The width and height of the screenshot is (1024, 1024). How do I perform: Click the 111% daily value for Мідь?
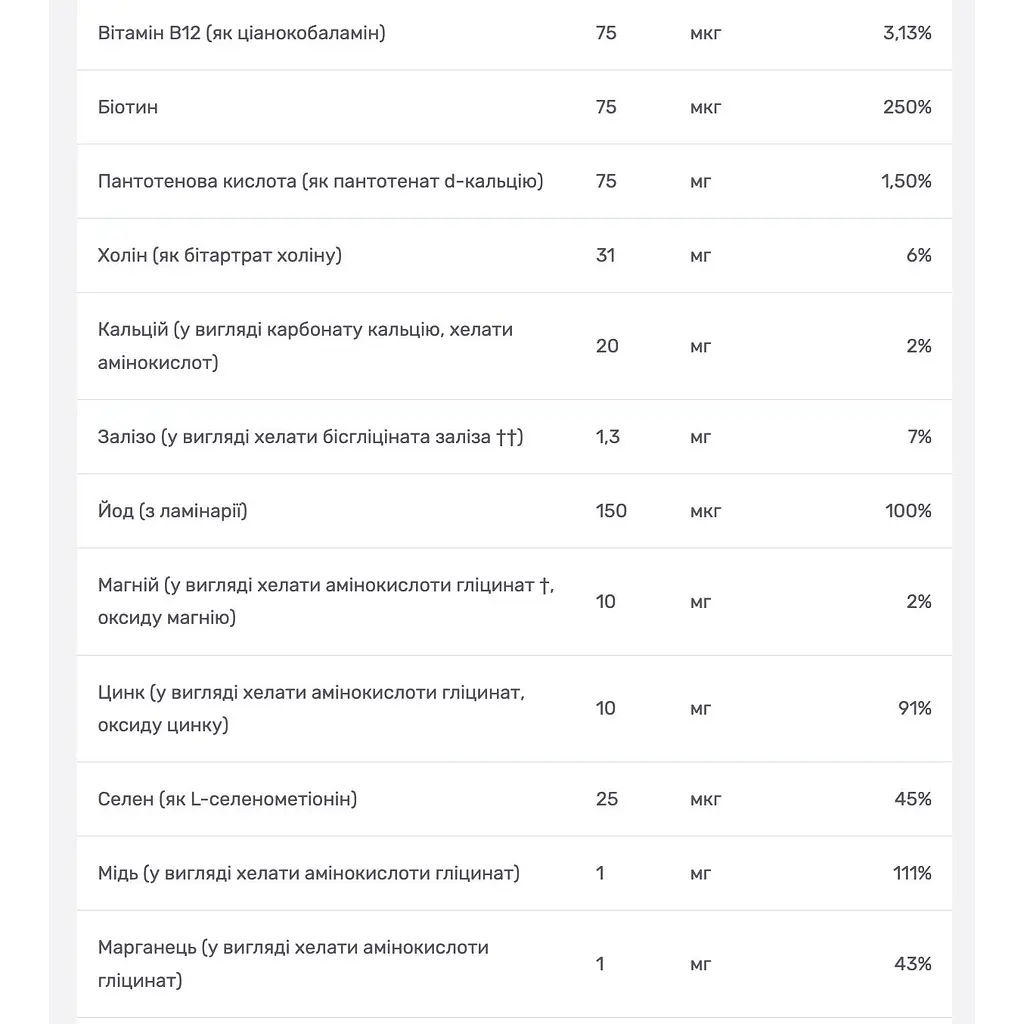pos(912,873)
